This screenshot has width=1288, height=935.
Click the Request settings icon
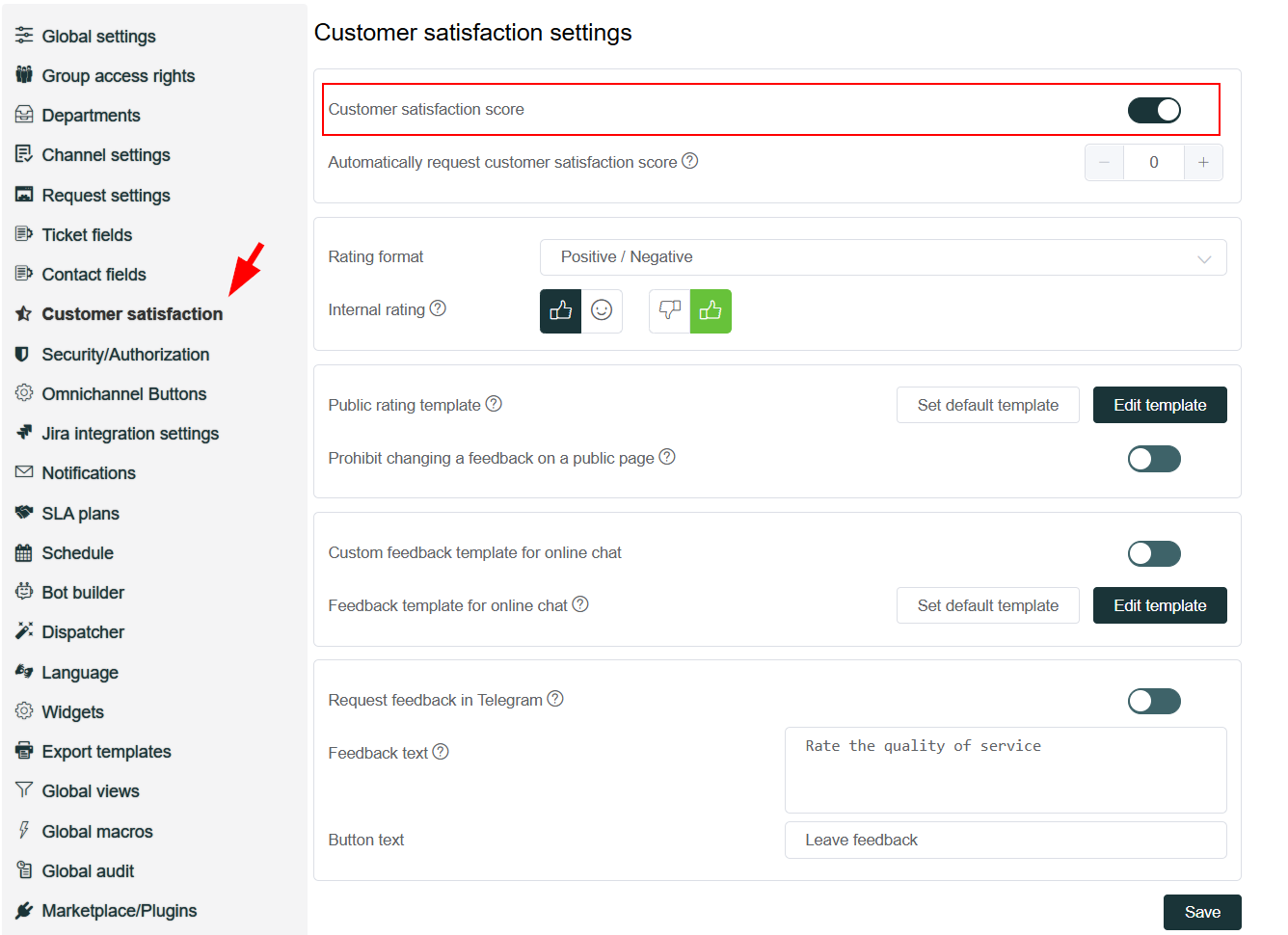coord(24,195)
